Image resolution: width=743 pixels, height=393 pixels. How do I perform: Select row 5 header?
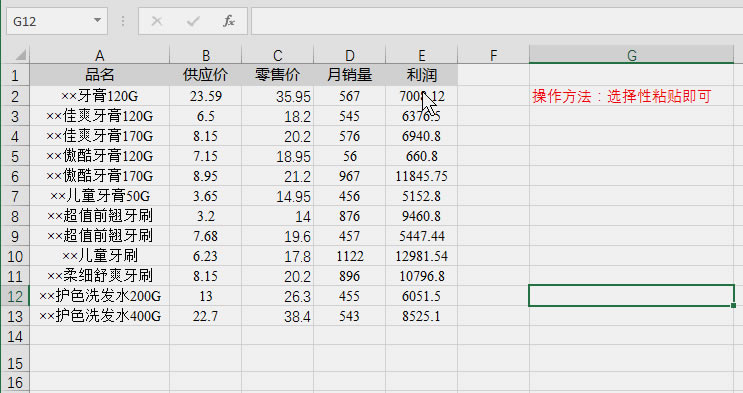(x=15, y=156)
